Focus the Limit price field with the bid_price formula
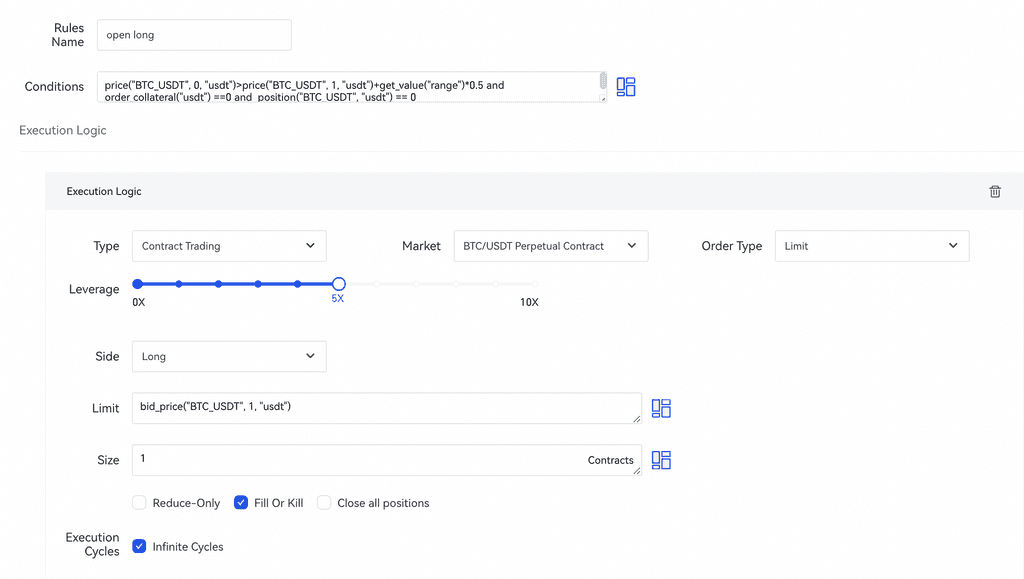Image resolution: width=1024 pixels, height=579 pixels. pyautogui.click(x=386, y=407)
